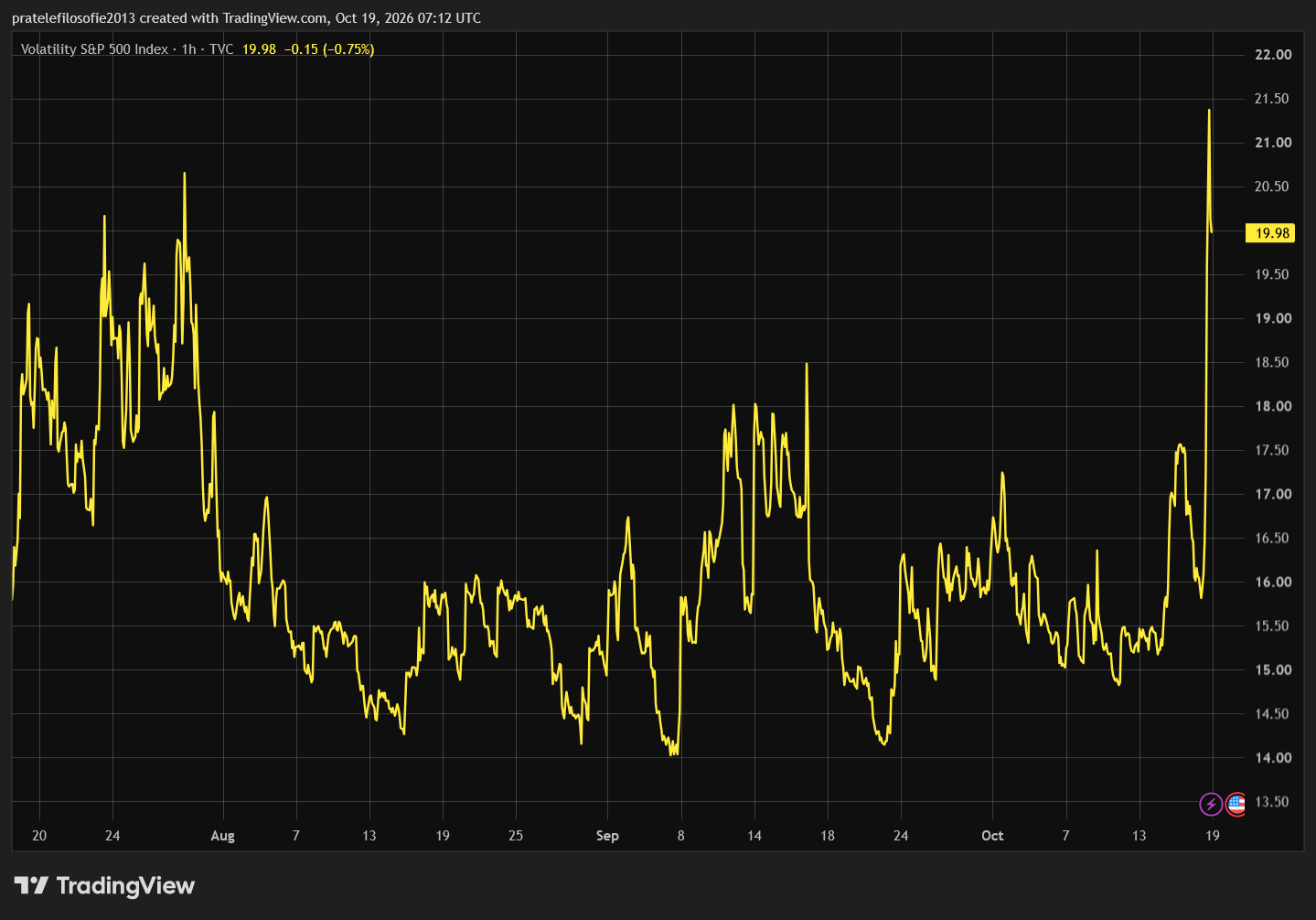Select the yellow 19.98 current price tag on axis
The height and width of the screenshot is (920, 1316).
pyautogui.click(x=1271, y=233)
